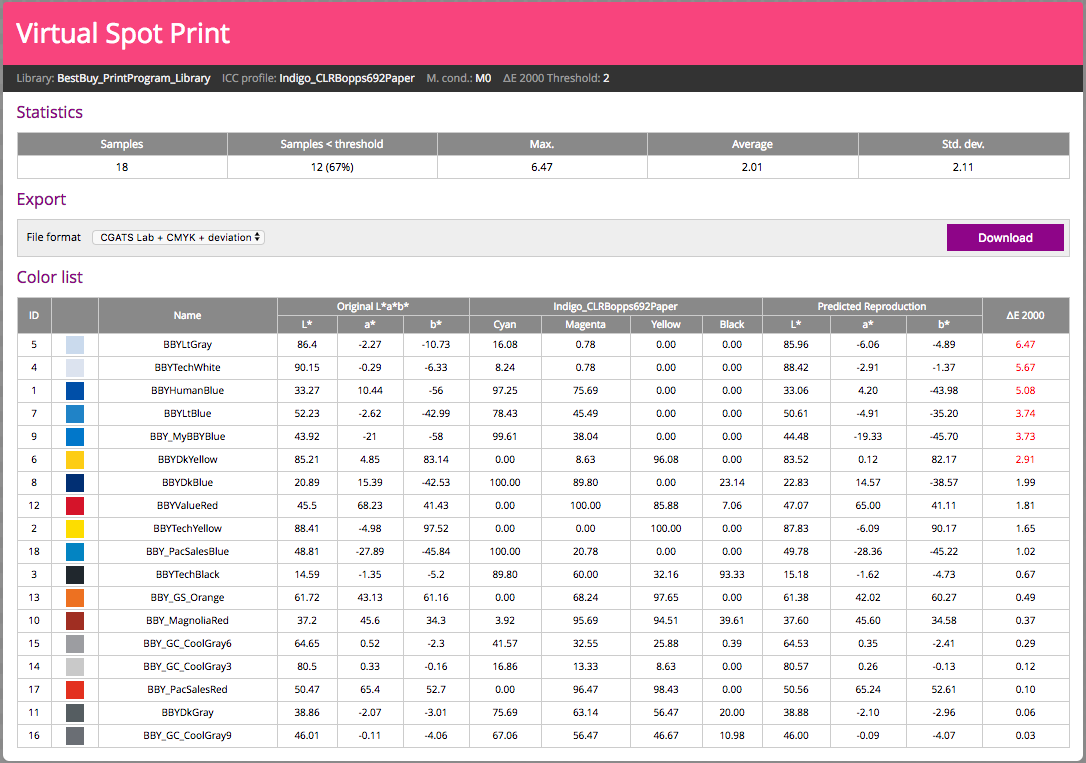The width and height of the screenshot is (1086, 763).
Task: Click the BBY_GC_CoolGray9 color swatch
Action: click(x=75, y=735)
